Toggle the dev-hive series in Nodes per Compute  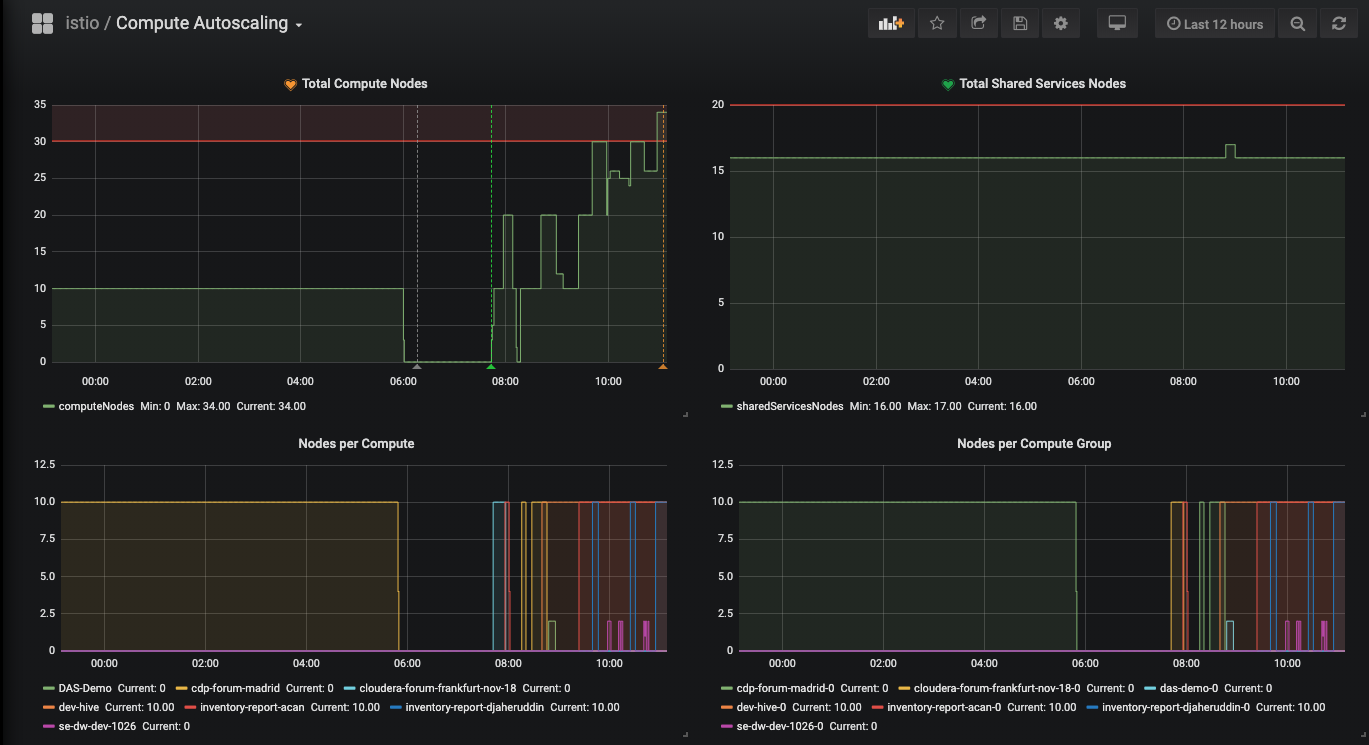click(81, 707)
